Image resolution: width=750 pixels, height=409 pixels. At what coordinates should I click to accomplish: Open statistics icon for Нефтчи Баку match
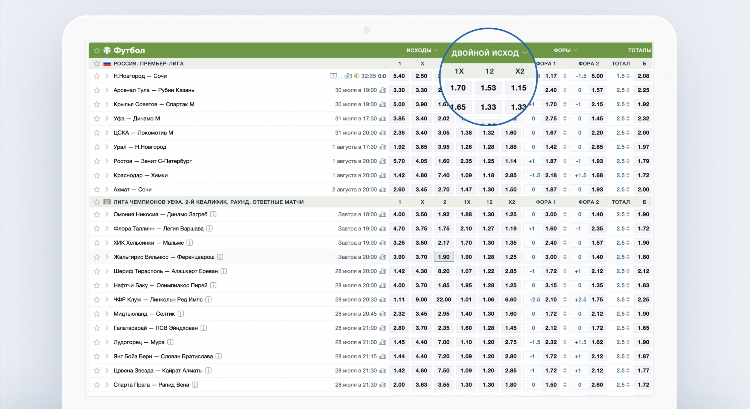pos(383,285)
